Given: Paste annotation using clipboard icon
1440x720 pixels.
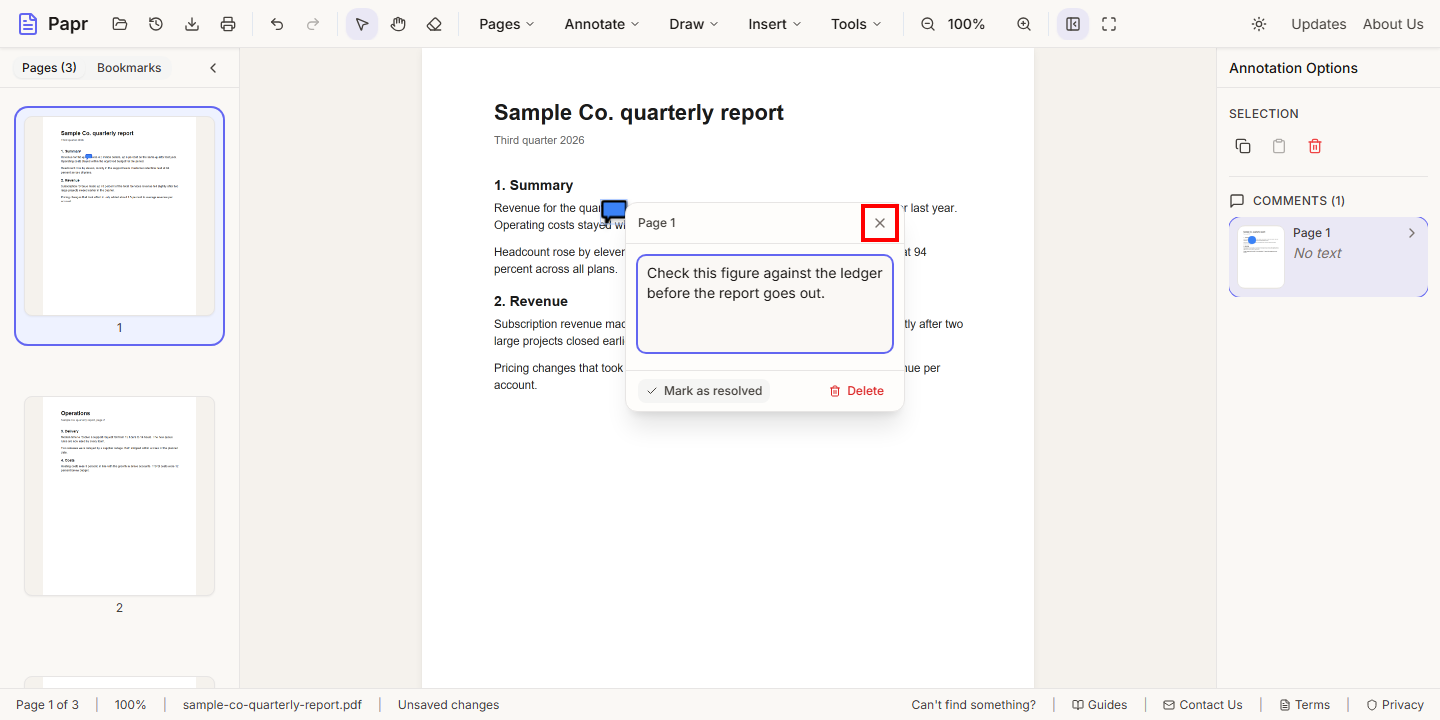Looking at the screenshot, I should (x=1279, y=146).
